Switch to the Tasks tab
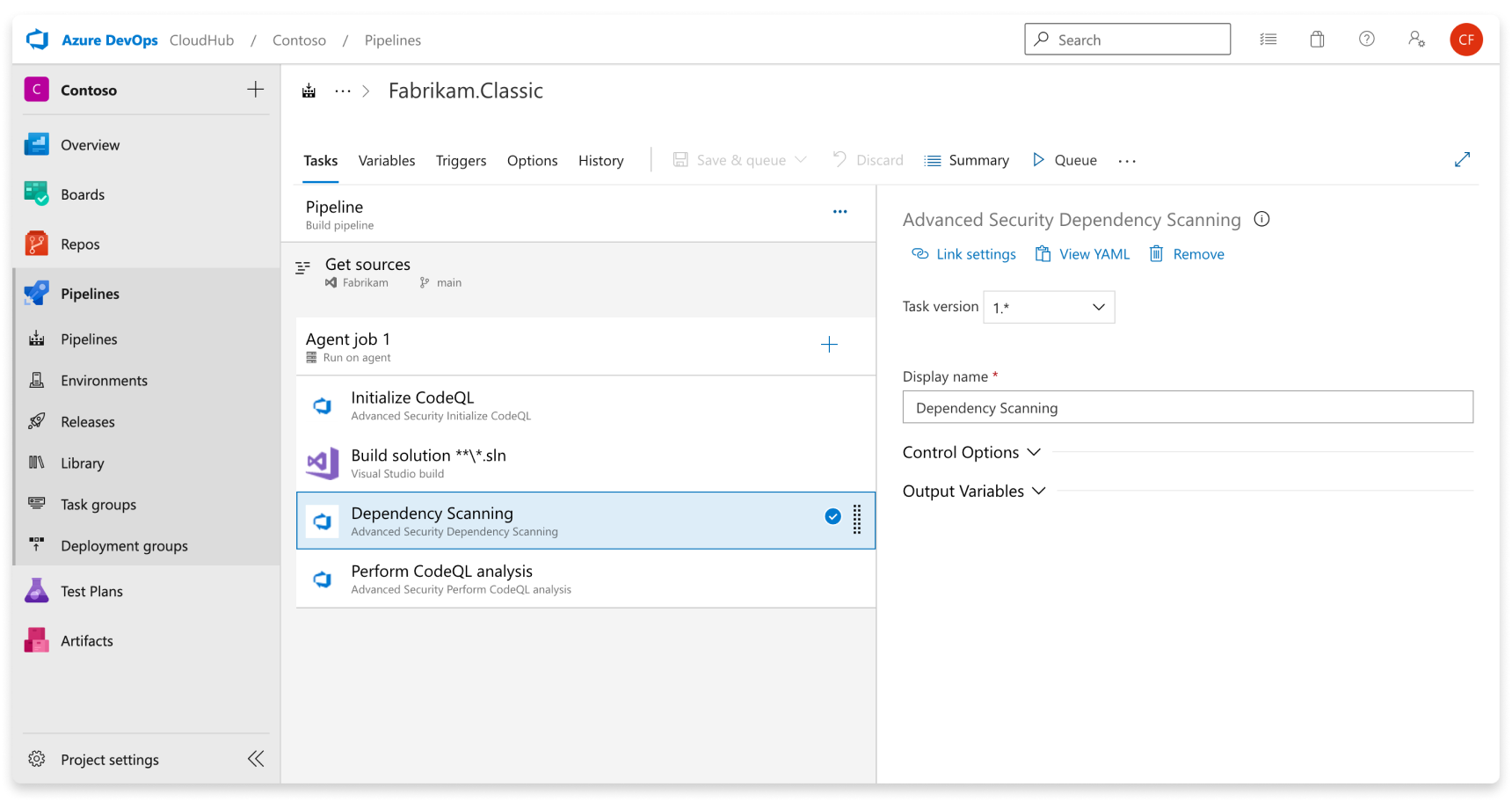The image size is (1512, 802). 320,160
